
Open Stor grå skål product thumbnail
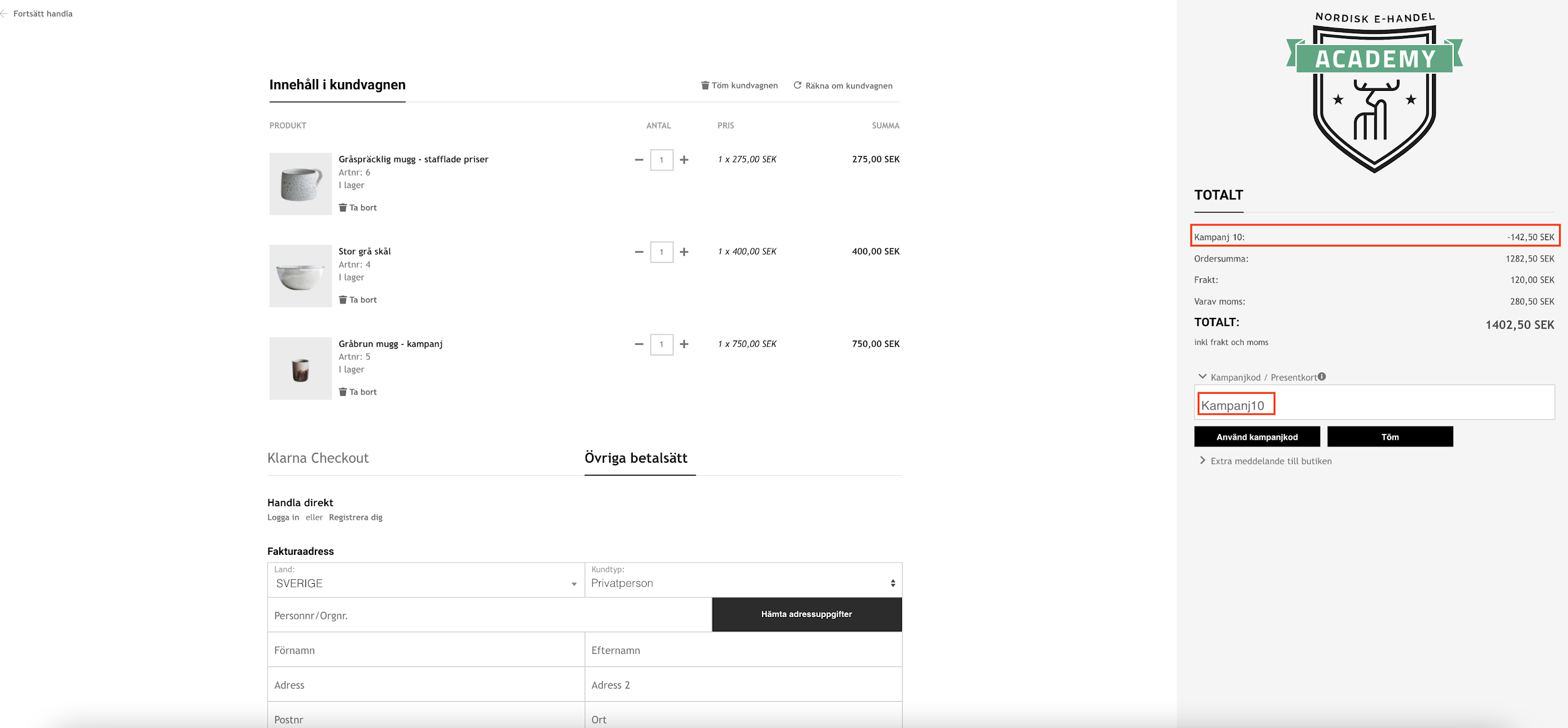coord(300,276)
